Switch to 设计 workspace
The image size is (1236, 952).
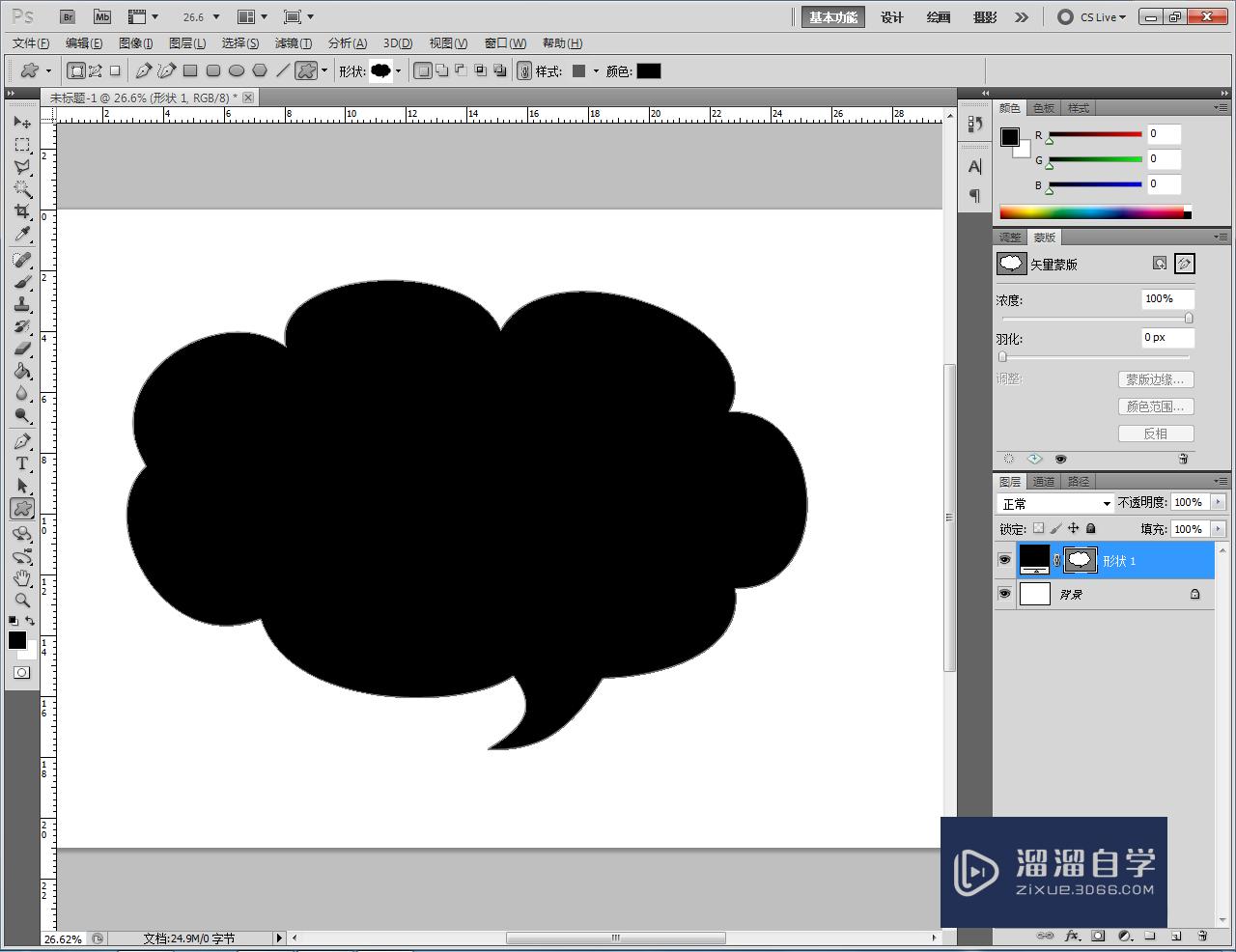coord(892,17)
